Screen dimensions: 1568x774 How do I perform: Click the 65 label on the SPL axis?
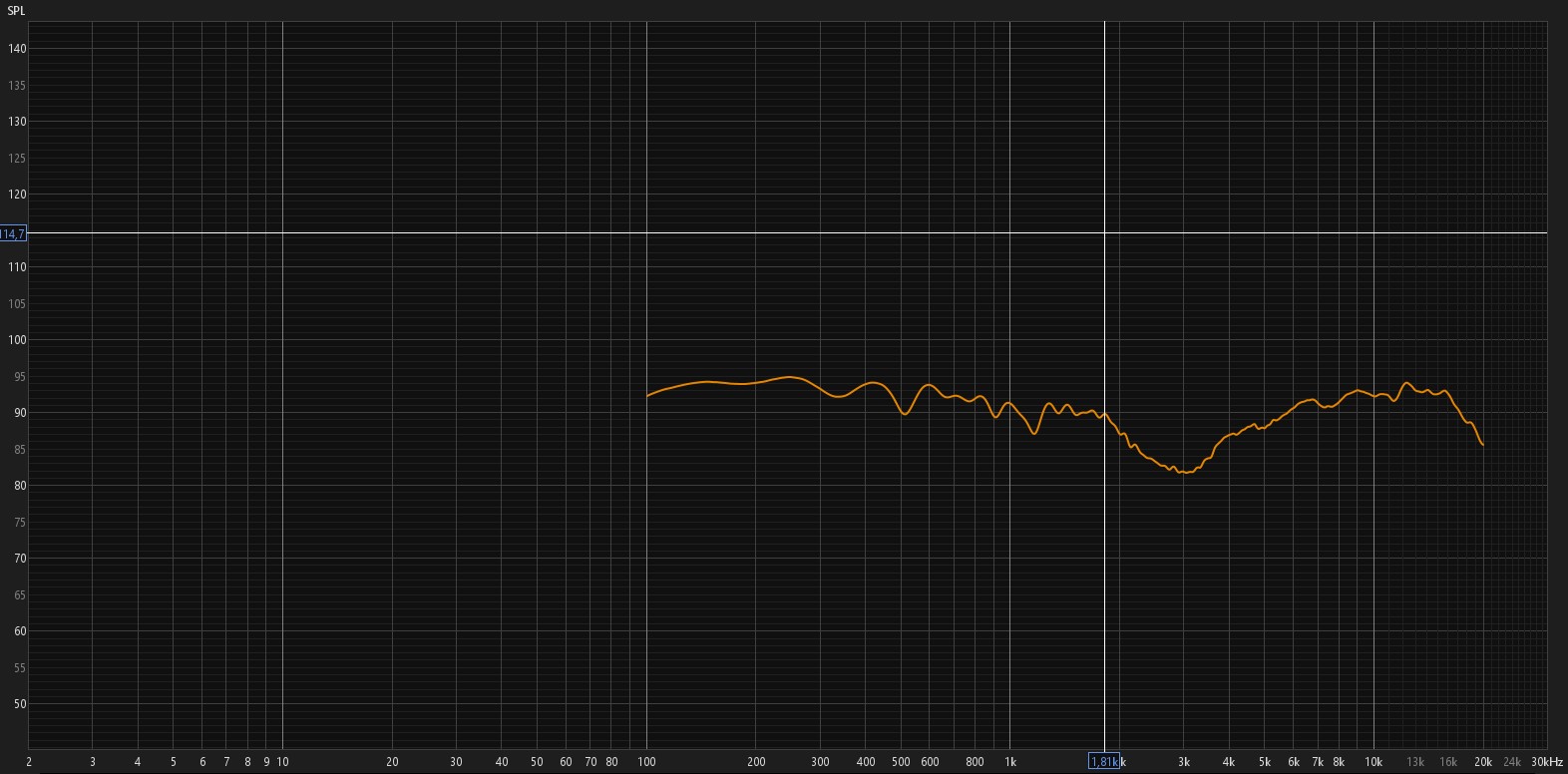20,595
